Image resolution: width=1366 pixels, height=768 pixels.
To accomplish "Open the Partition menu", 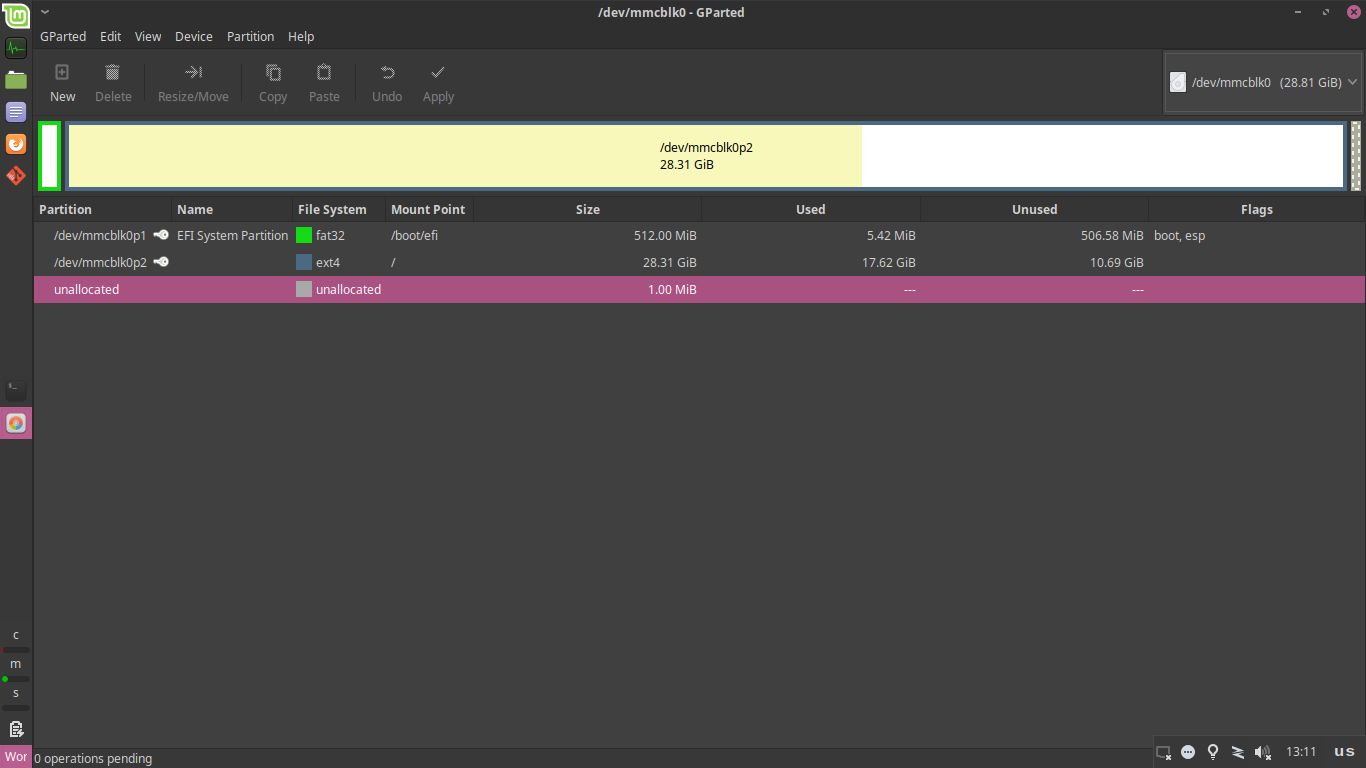I will point(250,36).
